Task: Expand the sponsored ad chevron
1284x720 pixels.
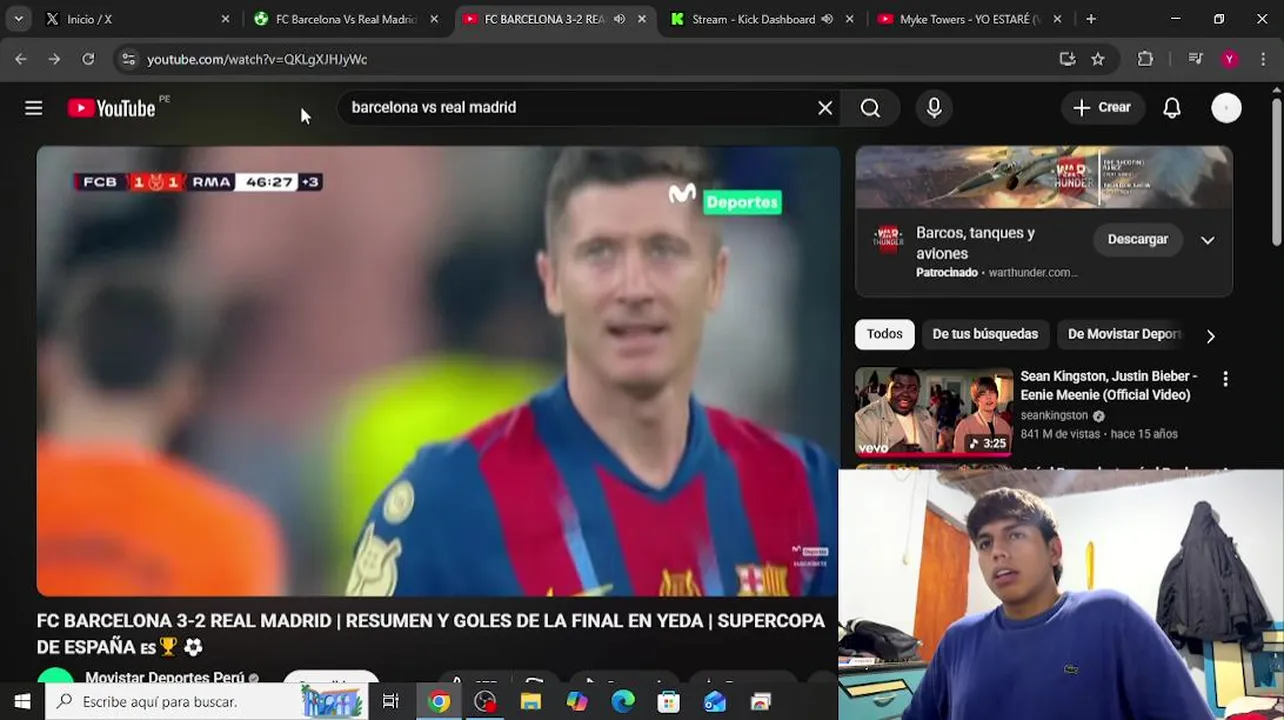Action: pyautogui.click(x=1207, y=240)
